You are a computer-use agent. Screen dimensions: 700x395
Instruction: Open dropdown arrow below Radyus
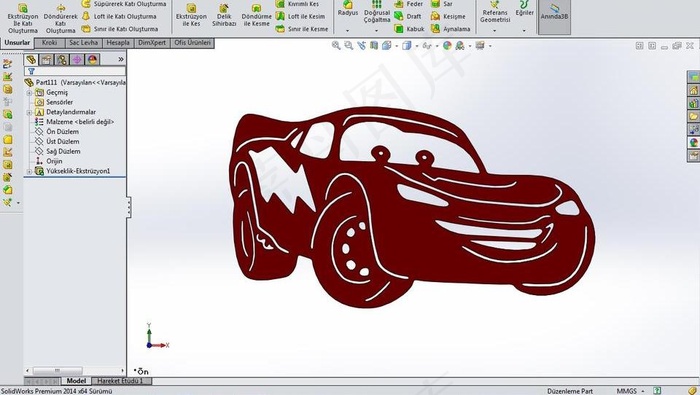pos(347,31)
